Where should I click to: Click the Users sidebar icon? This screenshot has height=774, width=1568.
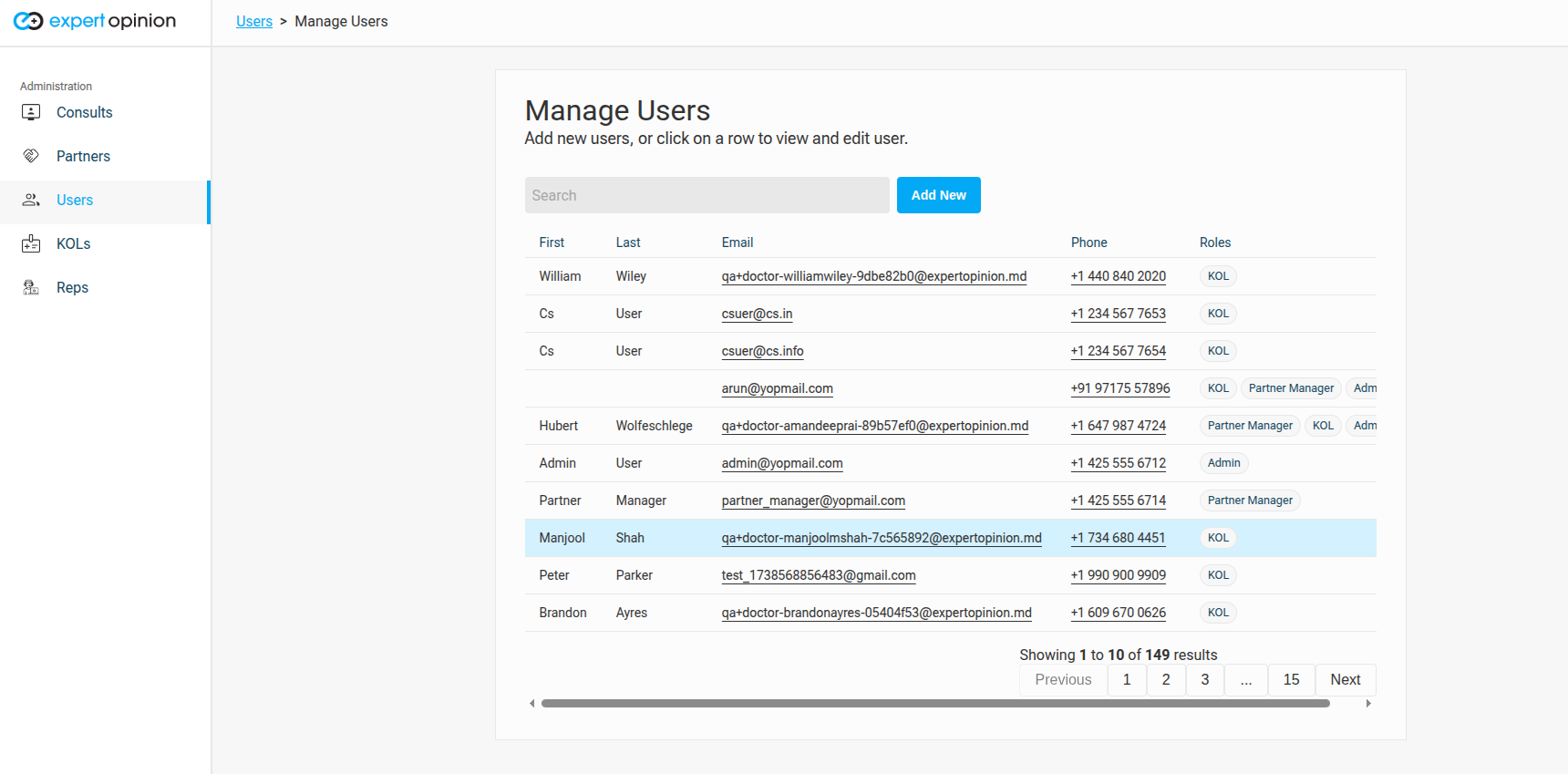click(x=31, y=200)
